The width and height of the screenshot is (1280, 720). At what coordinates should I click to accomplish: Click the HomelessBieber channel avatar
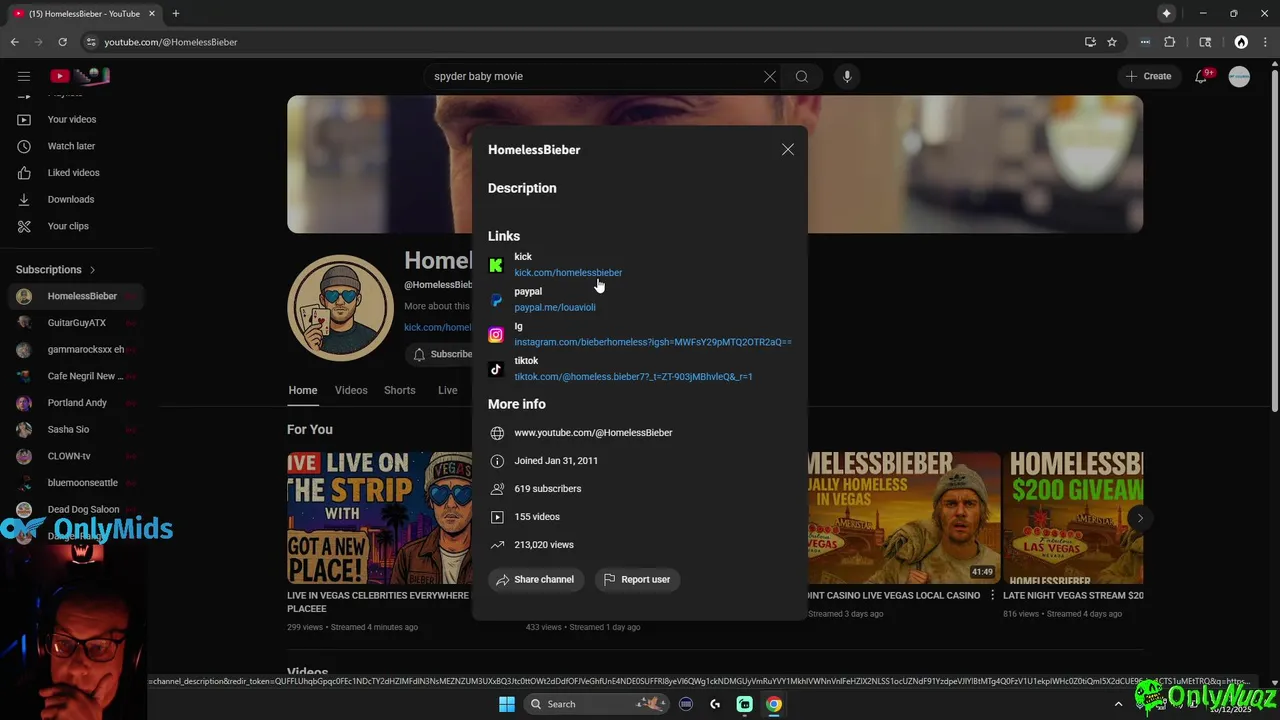tap(340, 307)
